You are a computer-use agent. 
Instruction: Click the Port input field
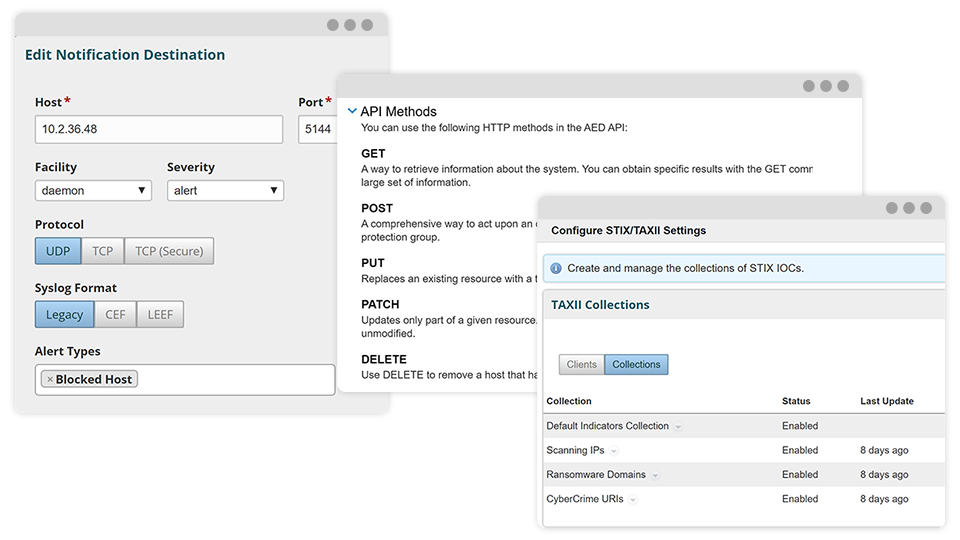[x=318, y=130]
